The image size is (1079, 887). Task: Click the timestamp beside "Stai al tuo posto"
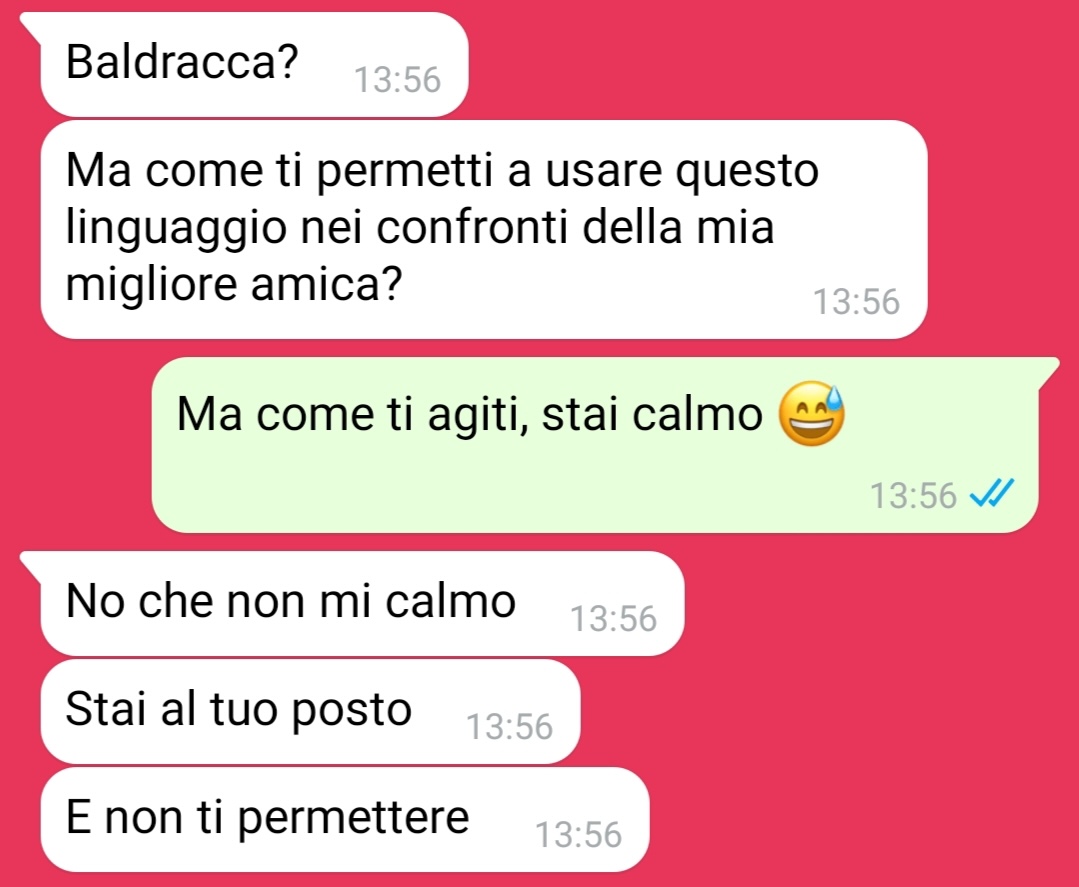click(509, 727)
